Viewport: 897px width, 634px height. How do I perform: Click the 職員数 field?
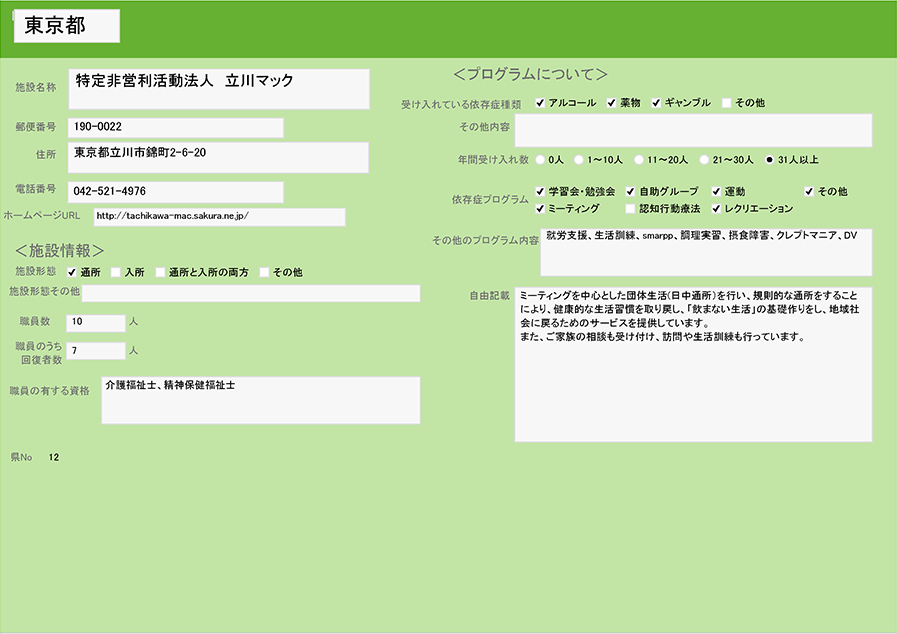tap(95, 322)
